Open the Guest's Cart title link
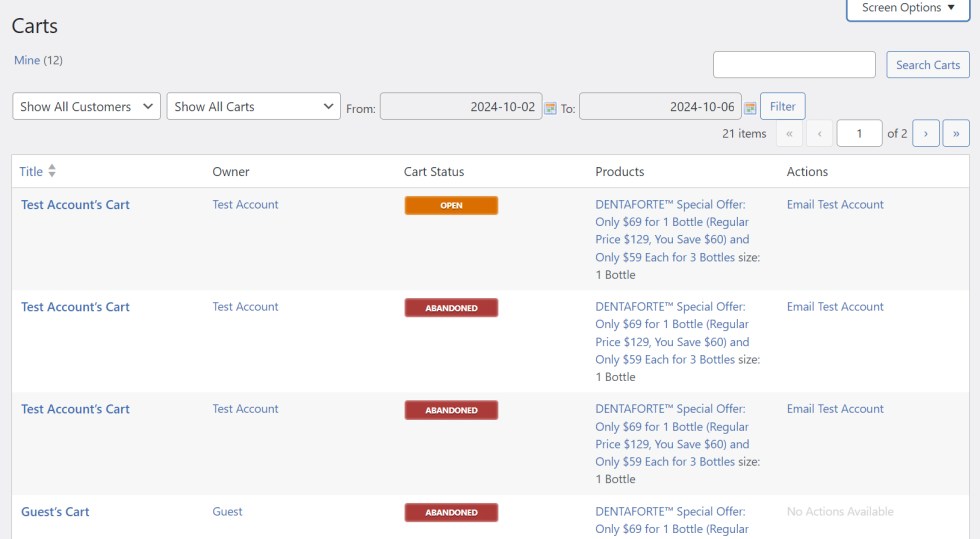 (x=55, y=512)
